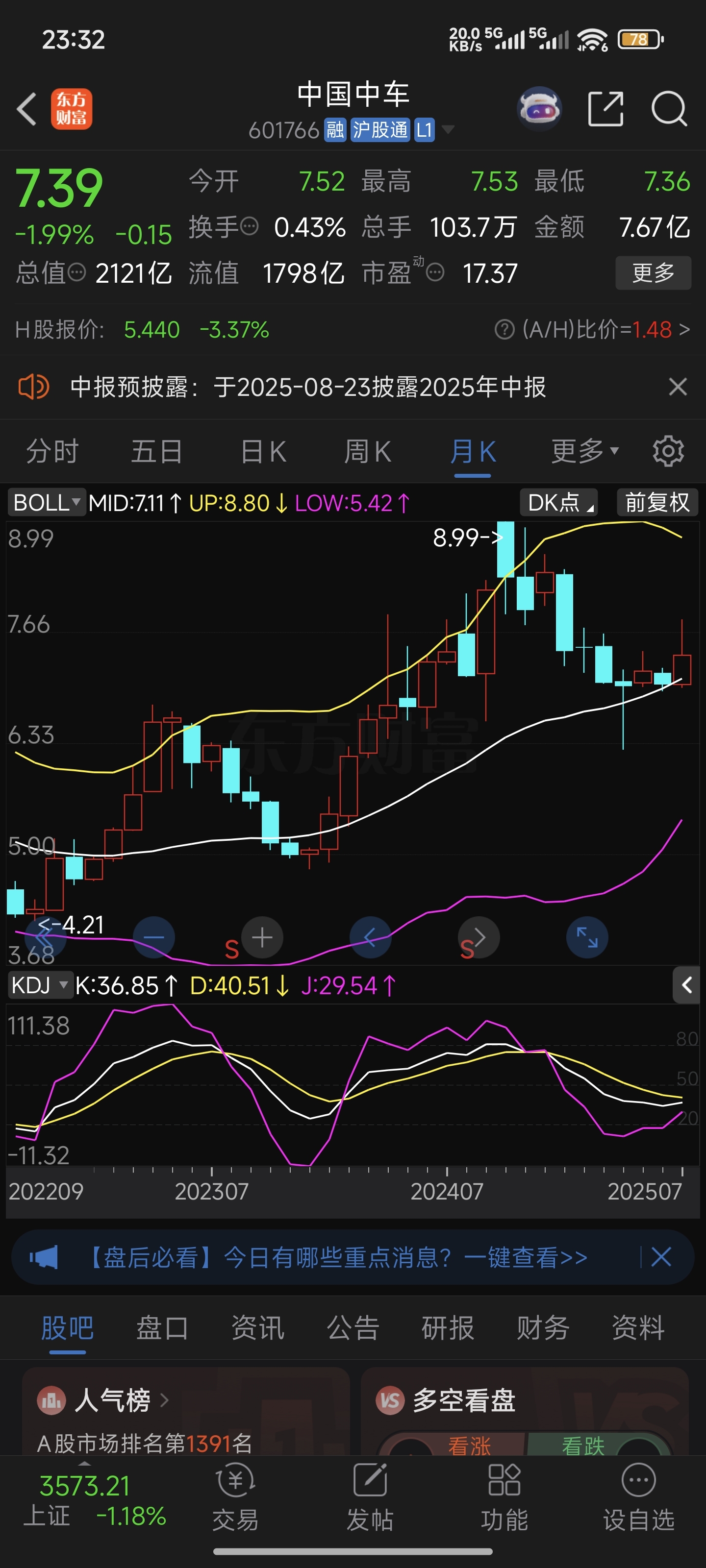Tap megaphone icon on 盘后必看 banner
Screen dimensions: 706x1568
coord(44,1257)
